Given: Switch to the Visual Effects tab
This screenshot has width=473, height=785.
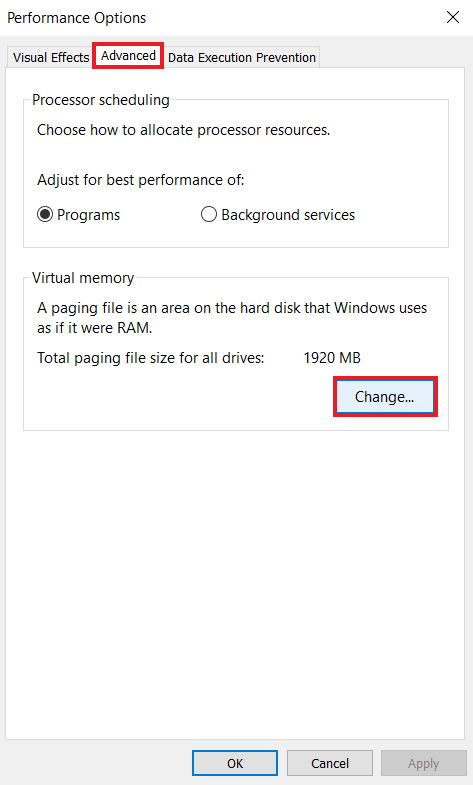Looking at the screenshot, I should point(51,58).
